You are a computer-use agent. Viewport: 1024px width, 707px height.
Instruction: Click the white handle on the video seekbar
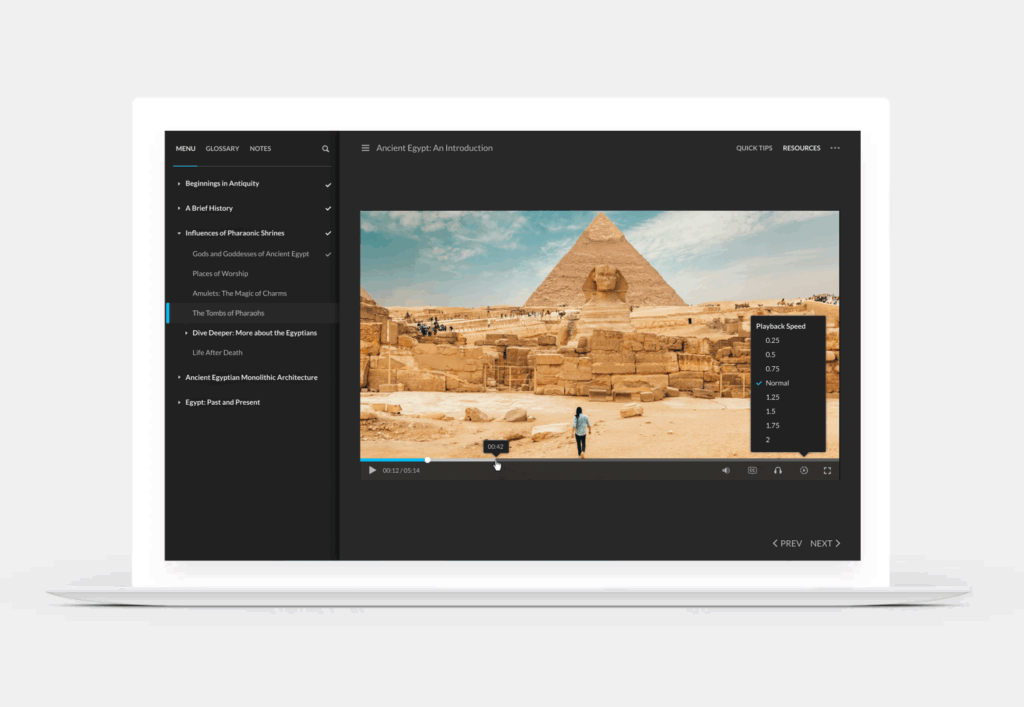point(427,460)
